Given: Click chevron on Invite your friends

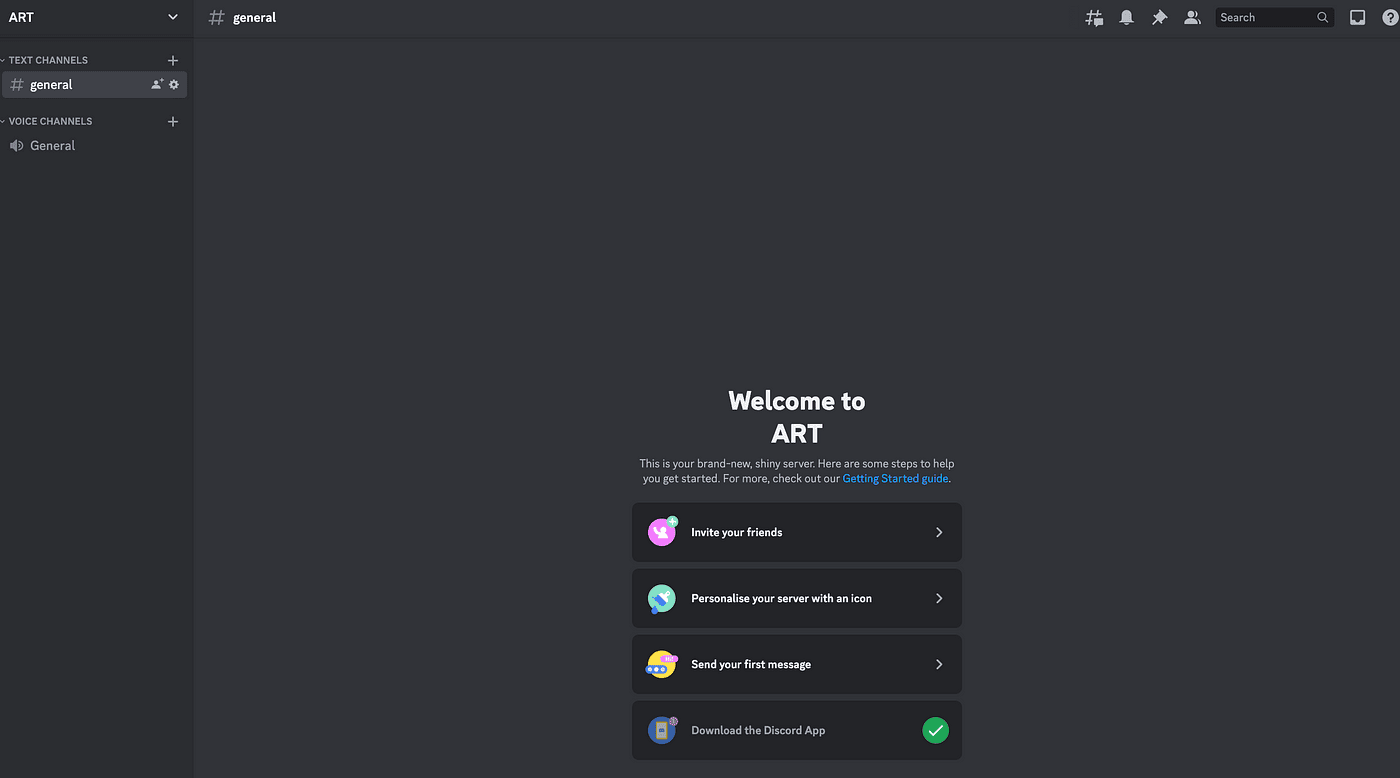Looking at the screenshot, I should 939,532.
